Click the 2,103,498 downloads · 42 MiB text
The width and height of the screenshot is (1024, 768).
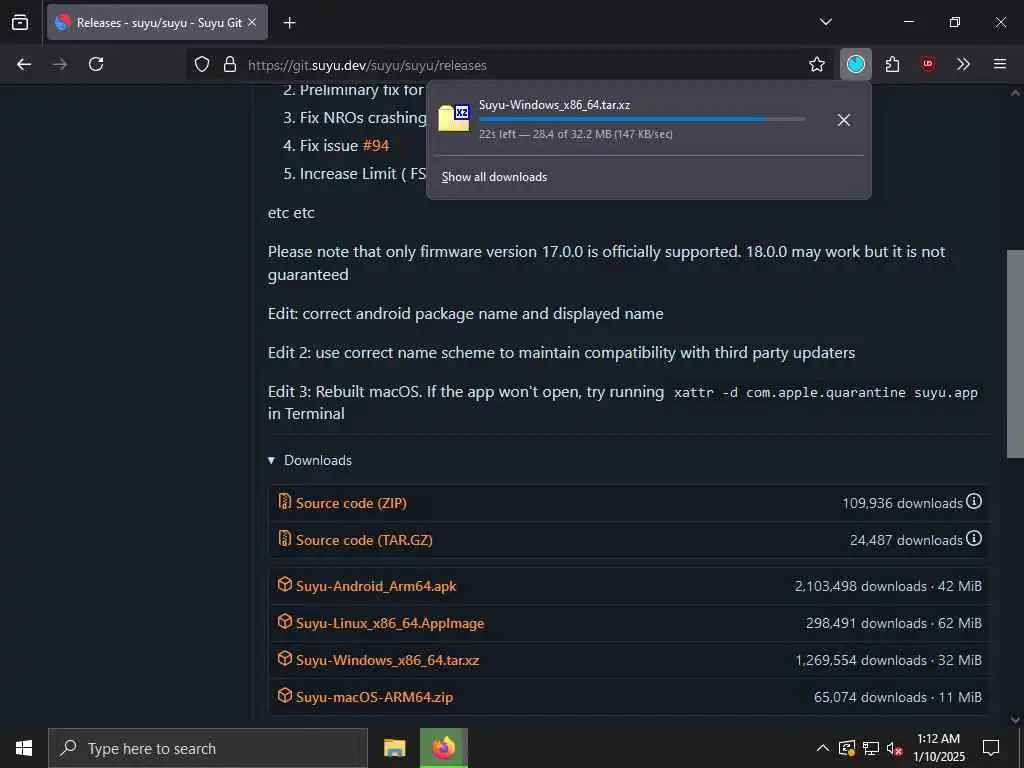(888, 586)
